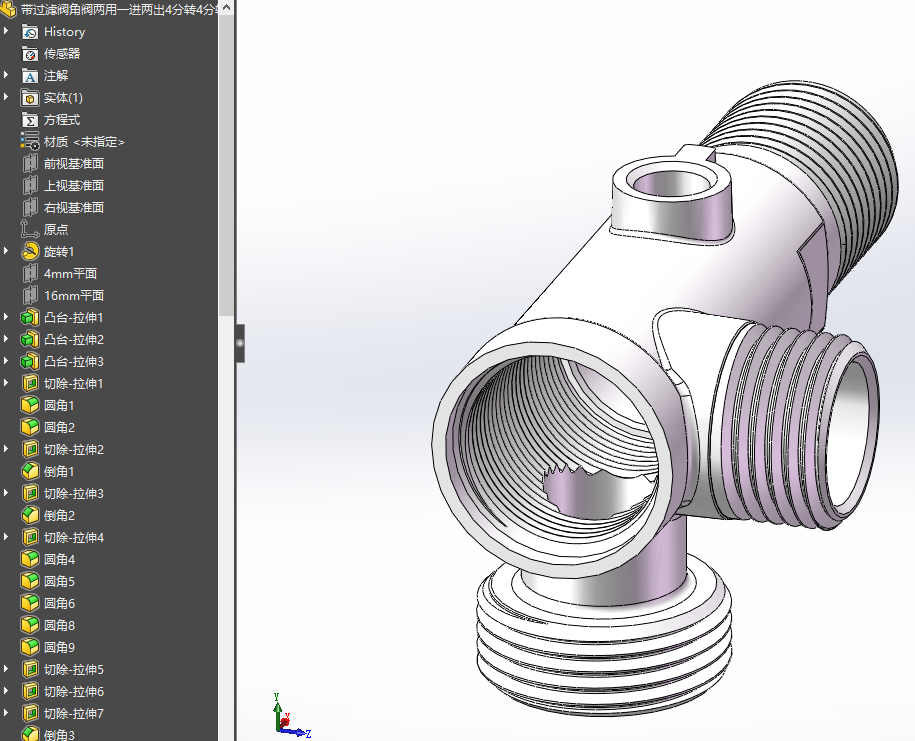Click the 凸台-拉伸1 extrude icon
This screenshot has width=915, height=741.
(30, 318)
